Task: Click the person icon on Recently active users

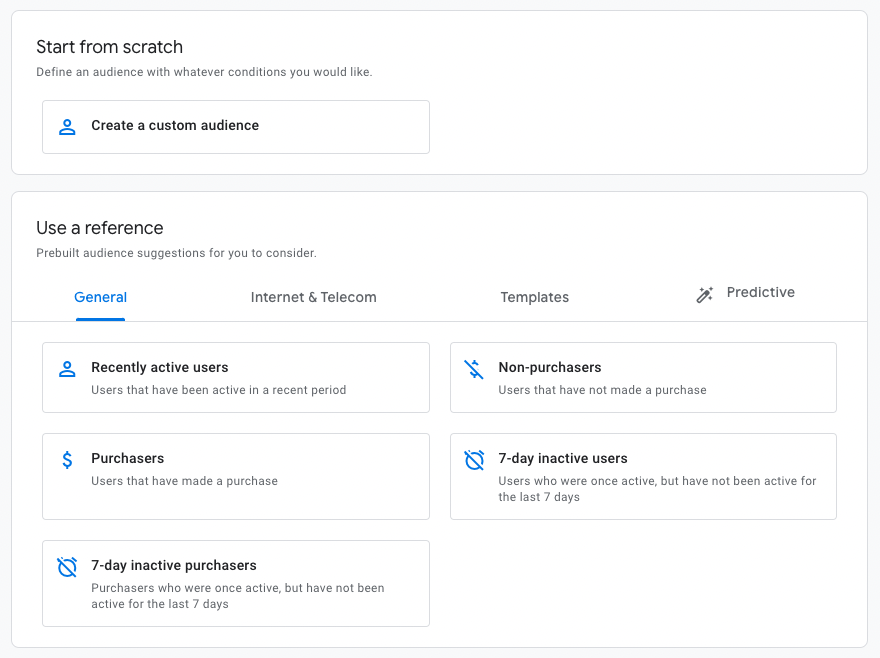Action: (67, 369)
